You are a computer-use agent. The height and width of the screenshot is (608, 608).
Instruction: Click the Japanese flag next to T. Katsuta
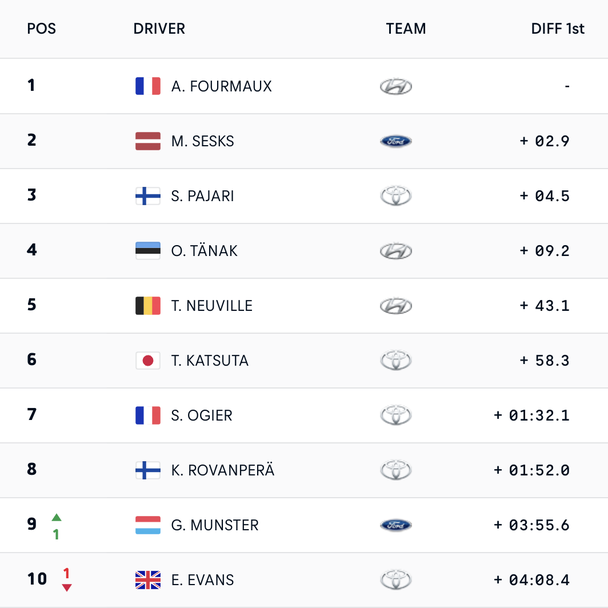(x=148, y=360)
